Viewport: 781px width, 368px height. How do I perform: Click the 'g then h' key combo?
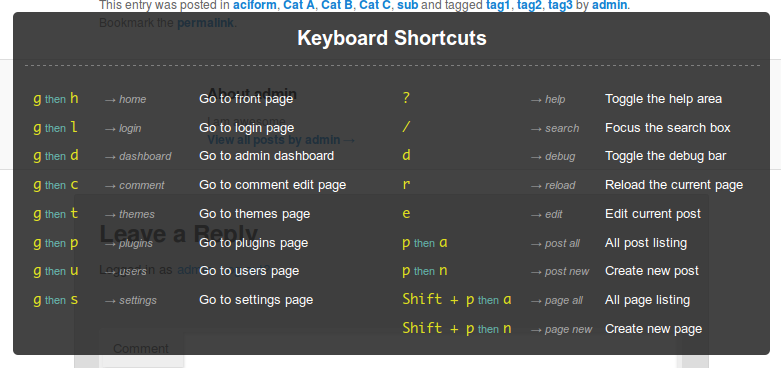click(56, 99)
